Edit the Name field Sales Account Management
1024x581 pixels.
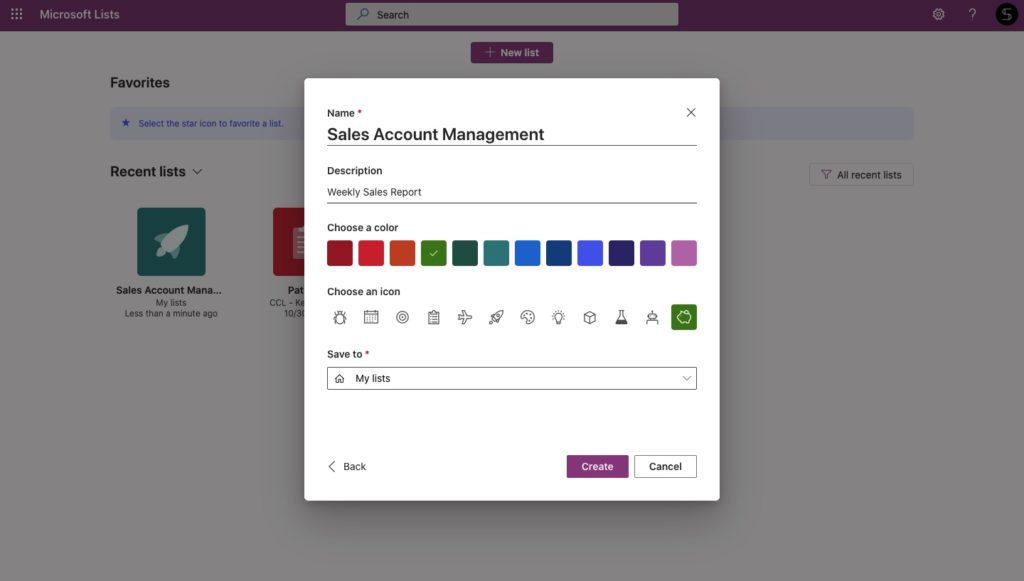tap(512, 134)
